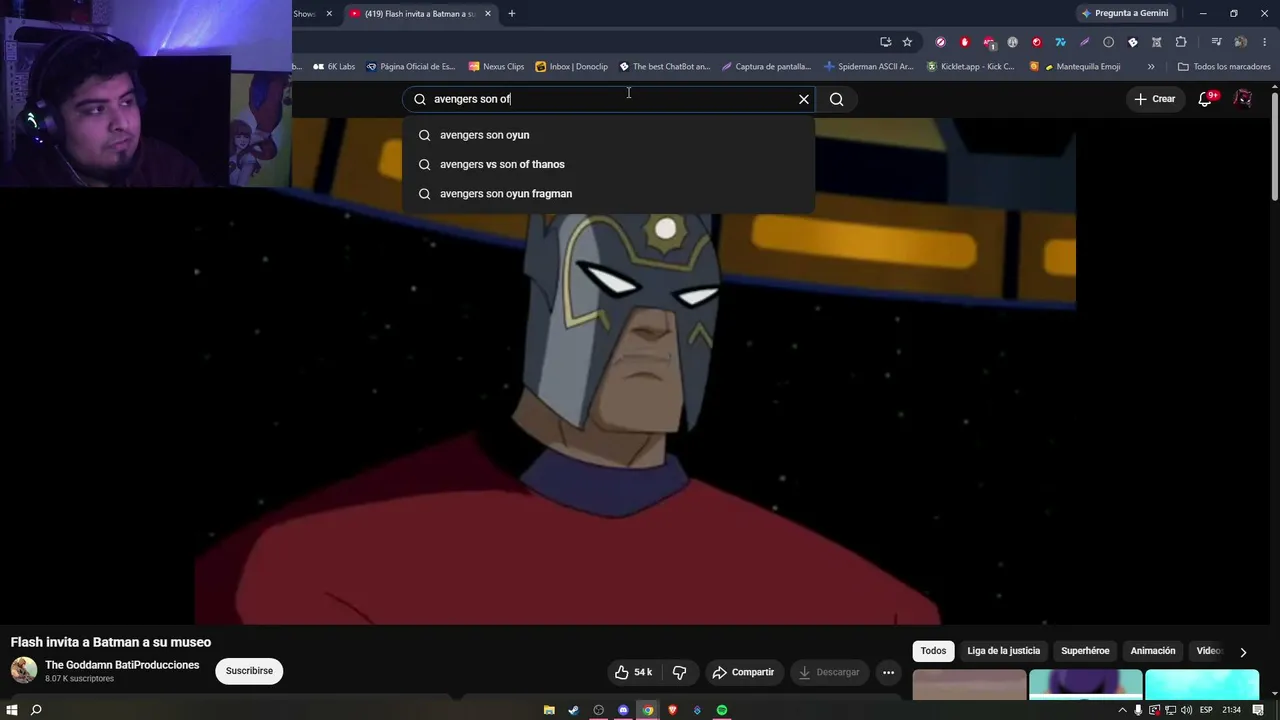The height and width of the screenshot is (720, 1280).
Task: Open the 6K Labs bookmark
Action: click(x=334, y=67)
